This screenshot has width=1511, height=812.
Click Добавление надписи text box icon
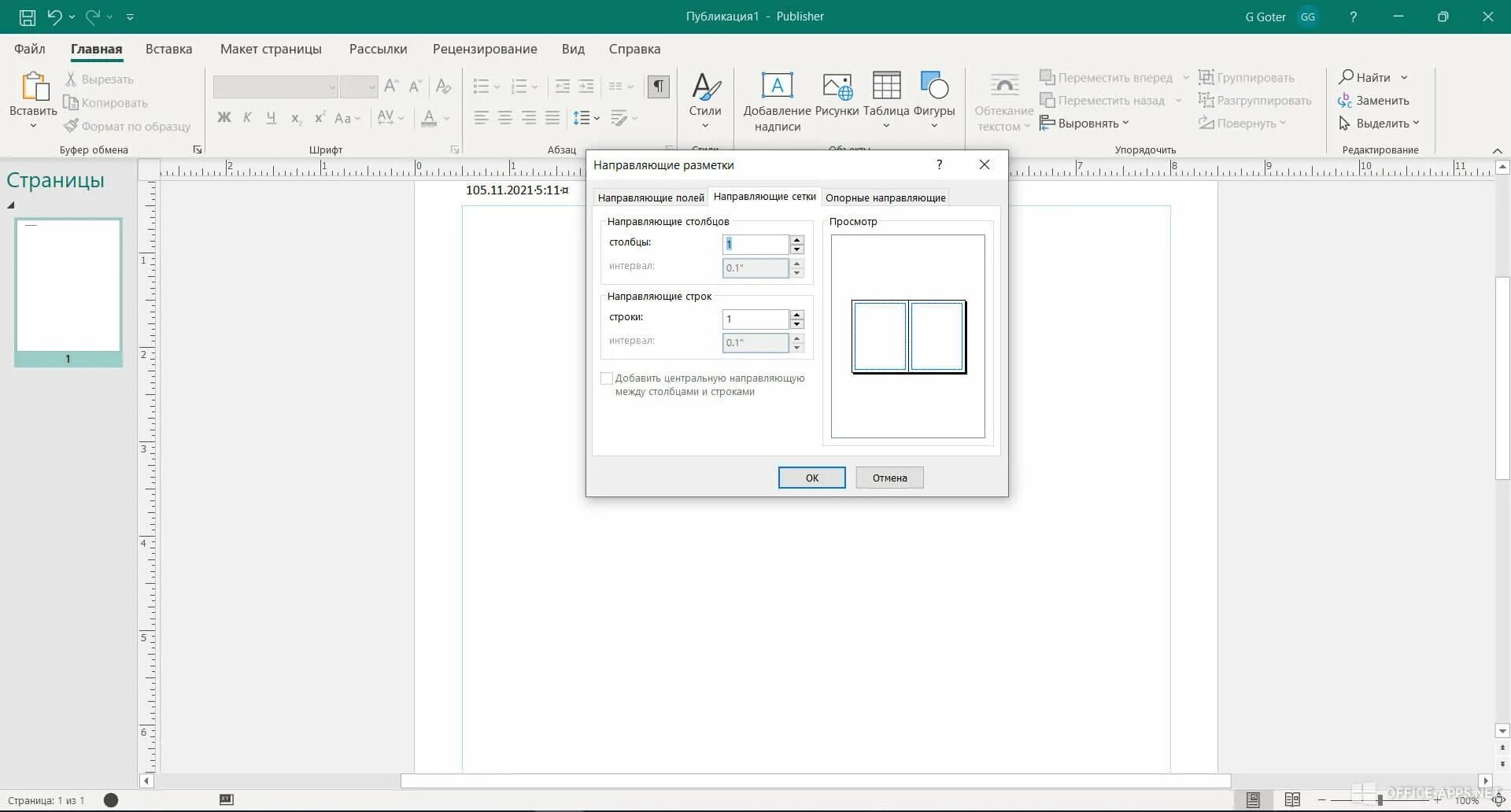point(777,85)
